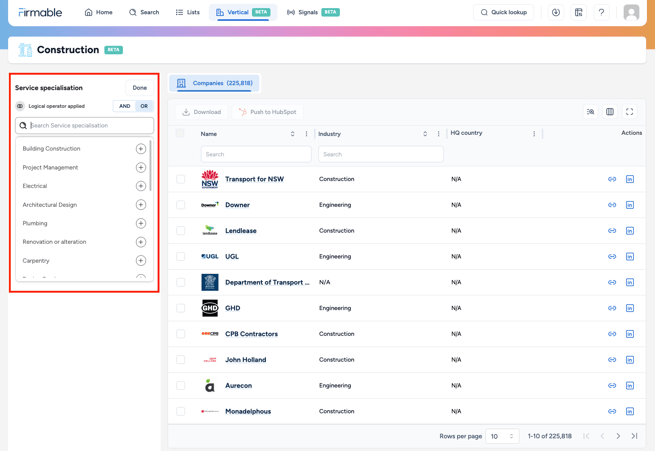Open the Lists tab
The height and width of the screenshot is (451, 655).
[188, 13]
